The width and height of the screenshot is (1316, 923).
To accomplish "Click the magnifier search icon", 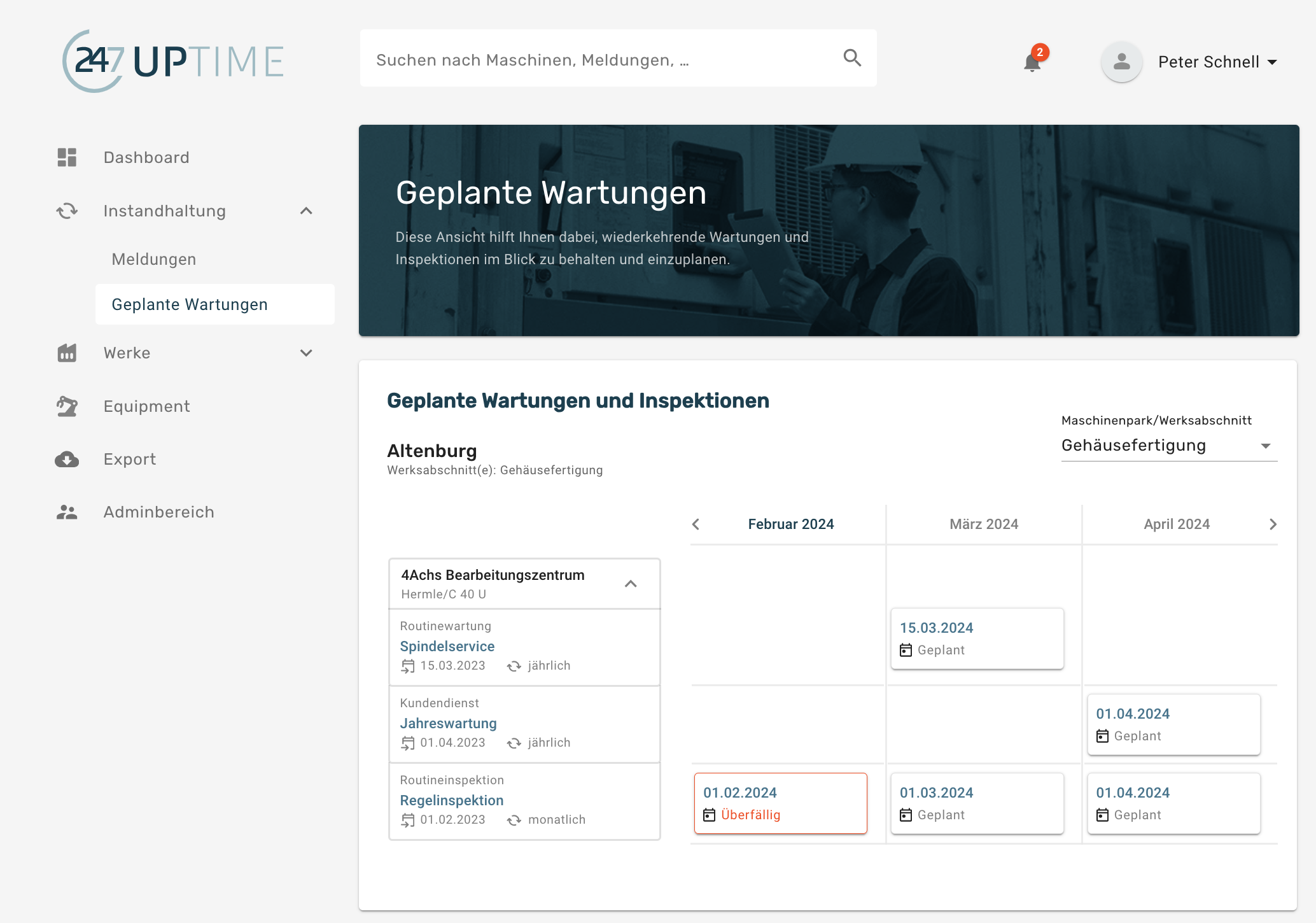I will point(853,57).
